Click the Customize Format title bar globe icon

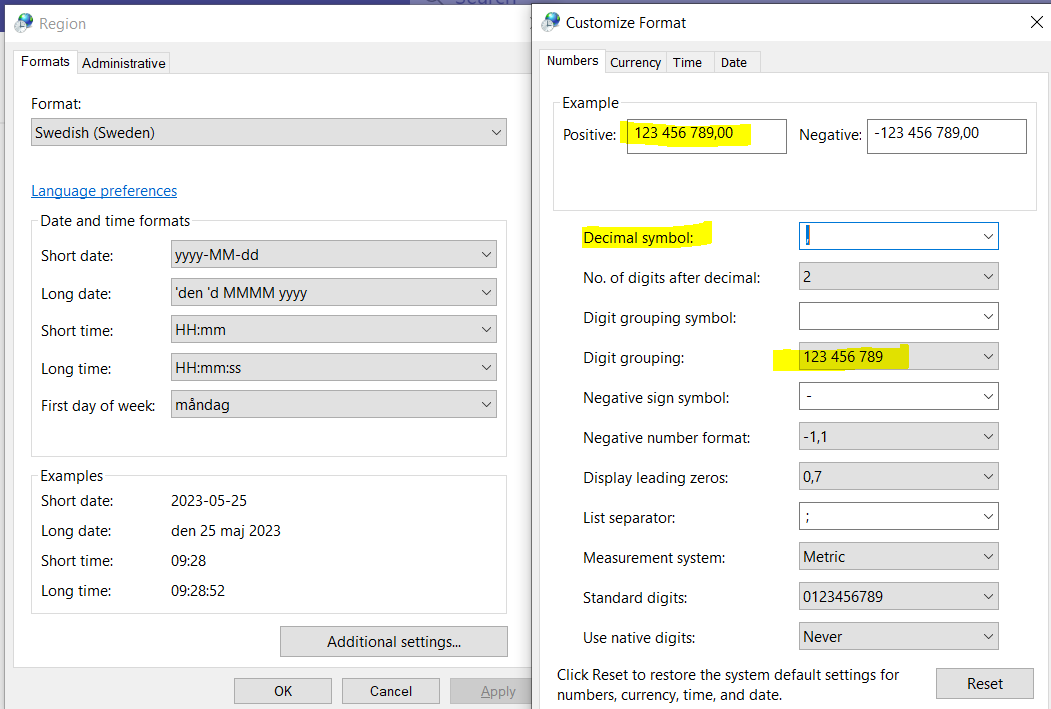pyautogui.click(x=549, y=22)
